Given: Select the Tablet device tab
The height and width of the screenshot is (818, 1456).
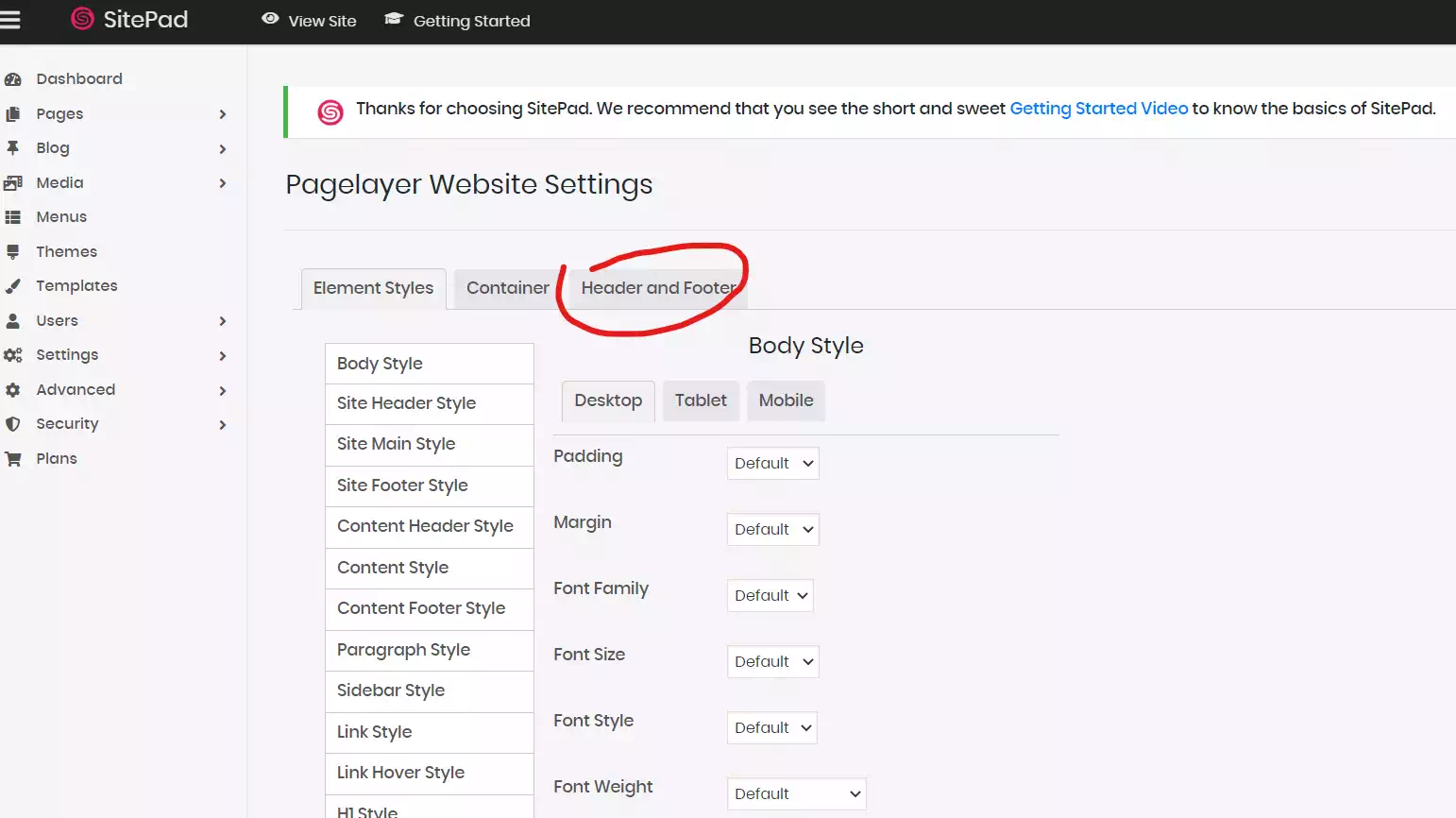Looking at the screenshot, I should tap(701, 400).
